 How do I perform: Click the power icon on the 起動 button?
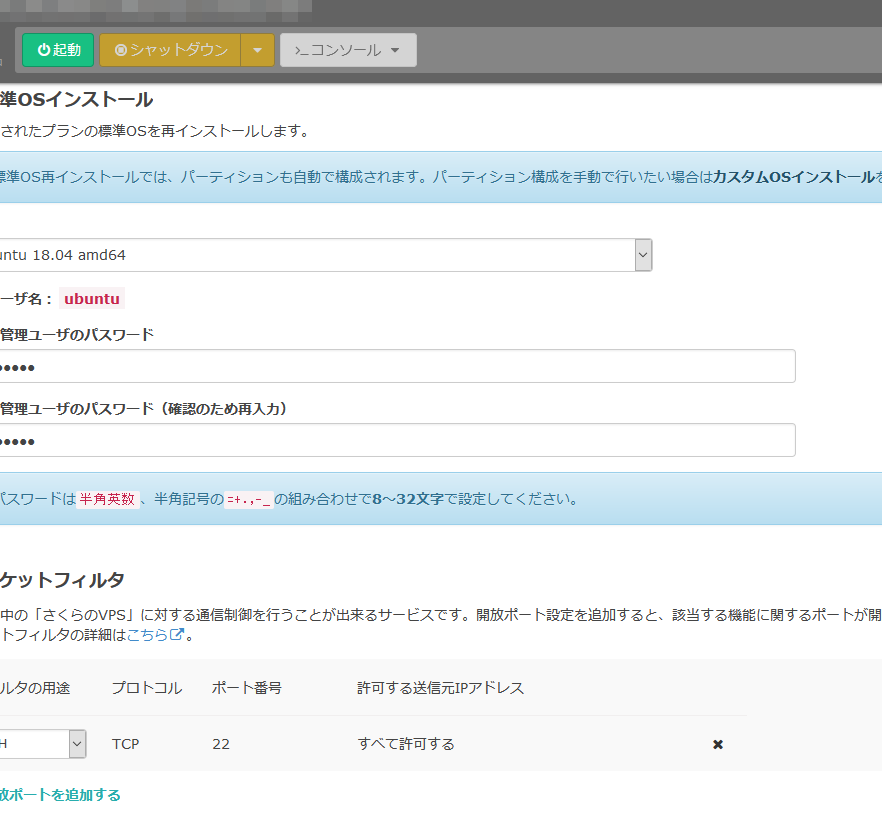pos(43,50)
